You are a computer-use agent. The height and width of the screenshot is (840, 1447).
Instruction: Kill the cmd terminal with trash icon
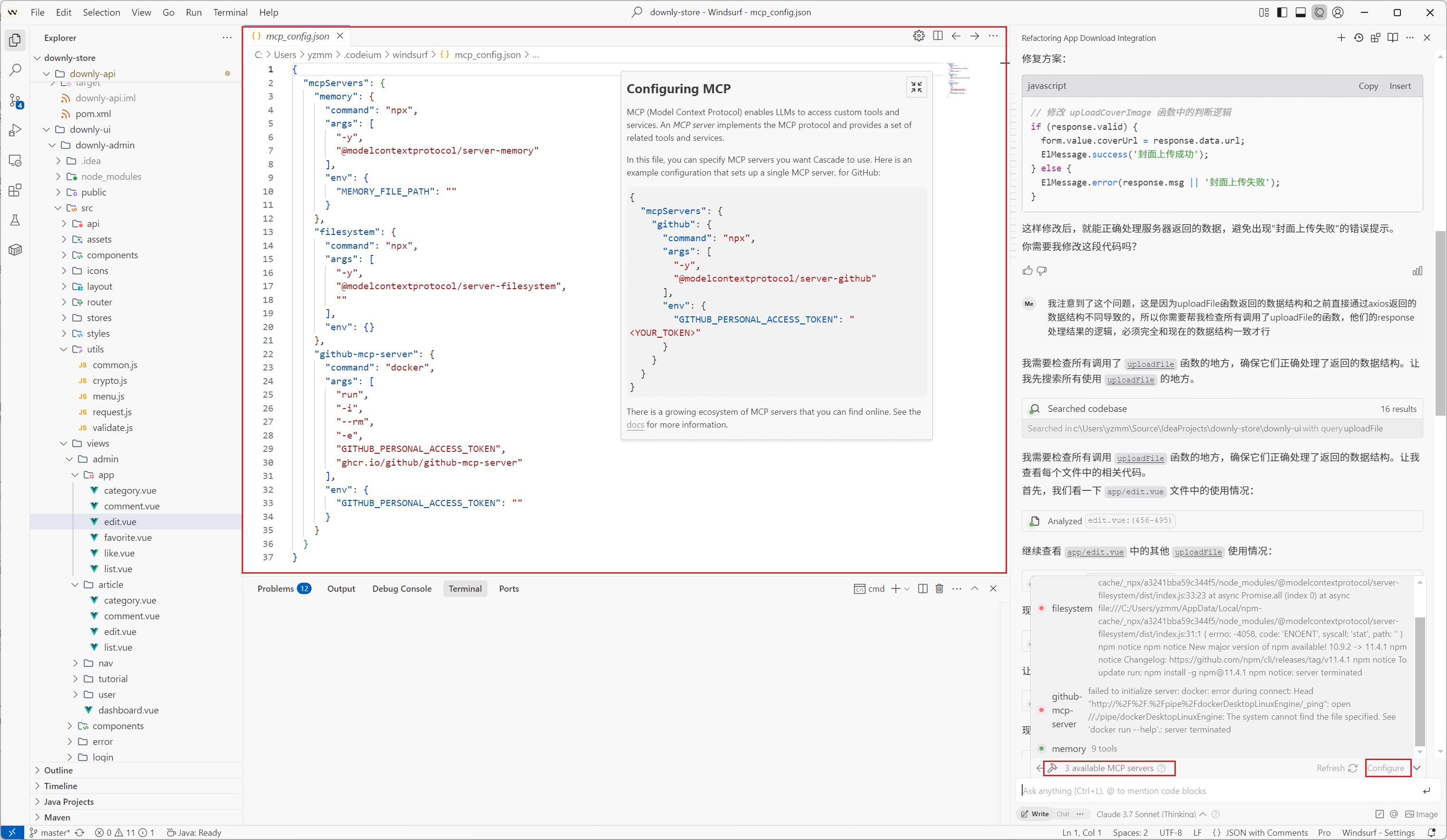(939, 588)
